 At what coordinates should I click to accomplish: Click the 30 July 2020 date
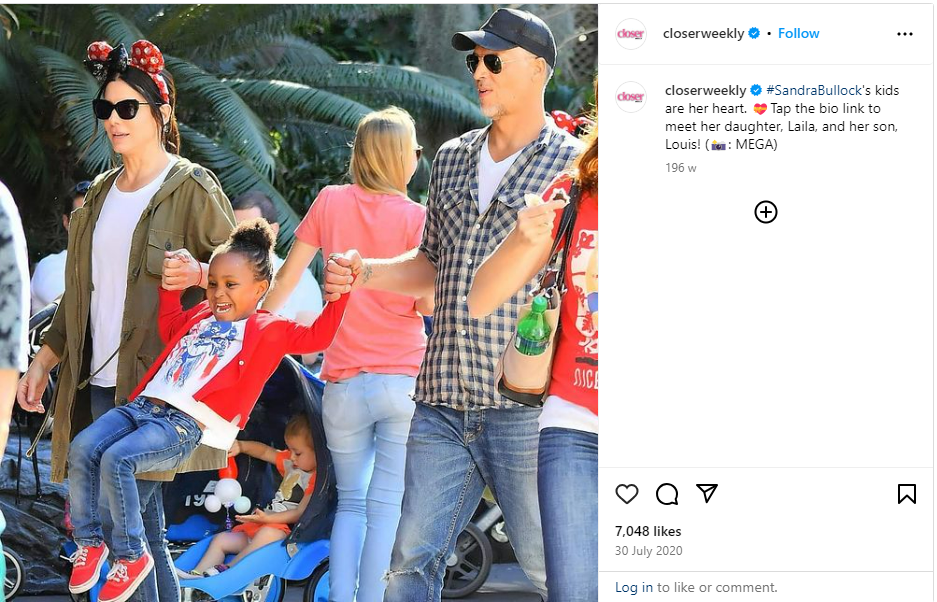(648, 551)
